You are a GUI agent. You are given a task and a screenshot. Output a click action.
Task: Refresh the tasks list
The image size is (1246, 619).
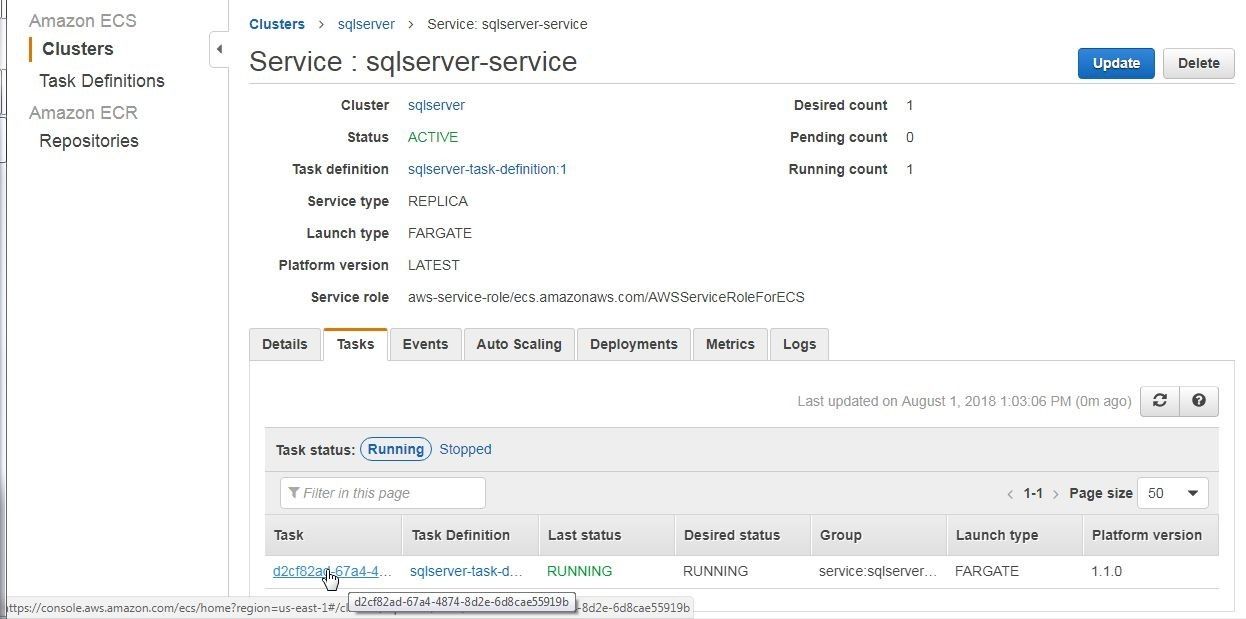click(1160, 401)
